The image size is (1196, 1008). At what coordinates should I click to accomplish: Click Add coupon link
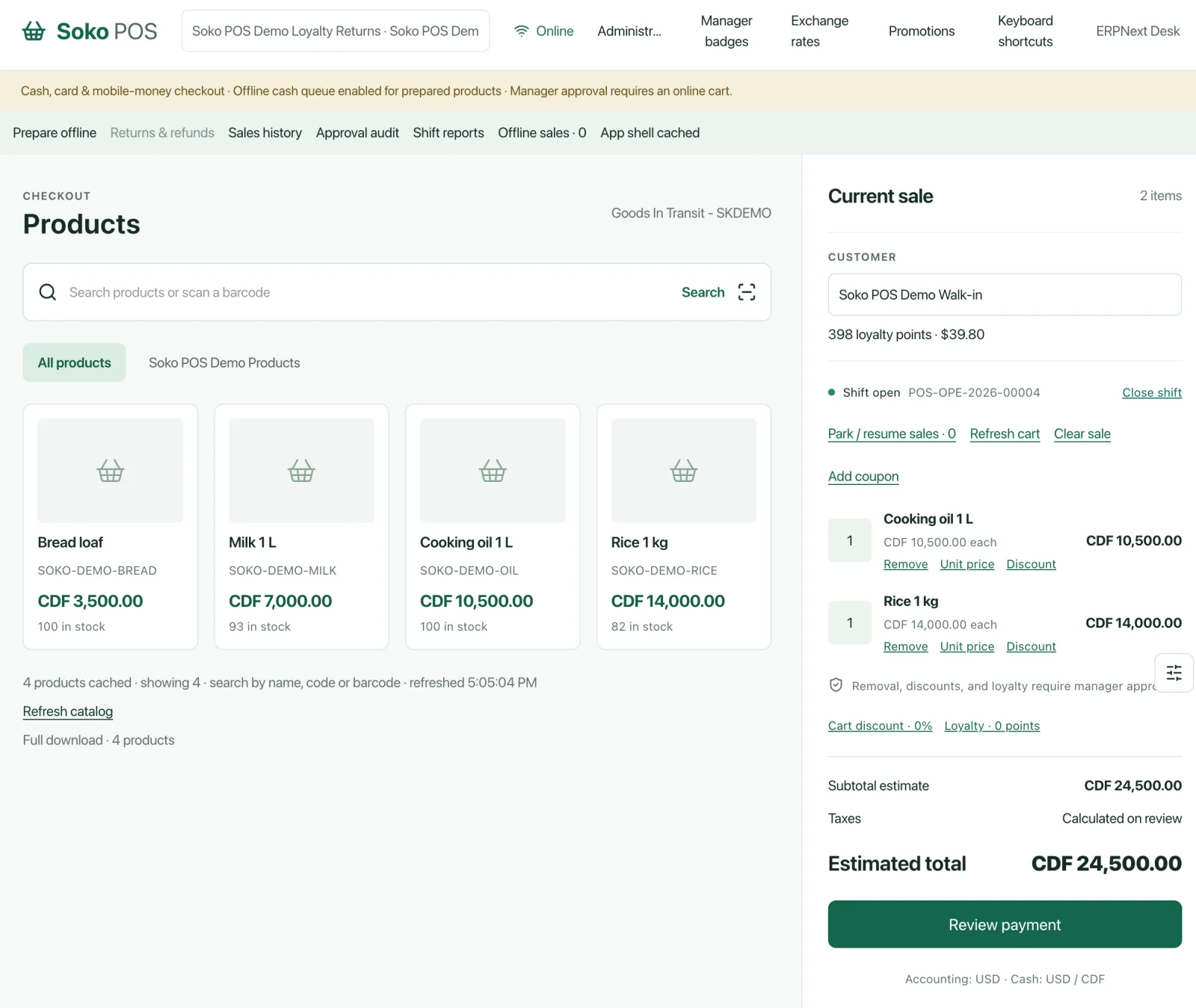point(863,476)
